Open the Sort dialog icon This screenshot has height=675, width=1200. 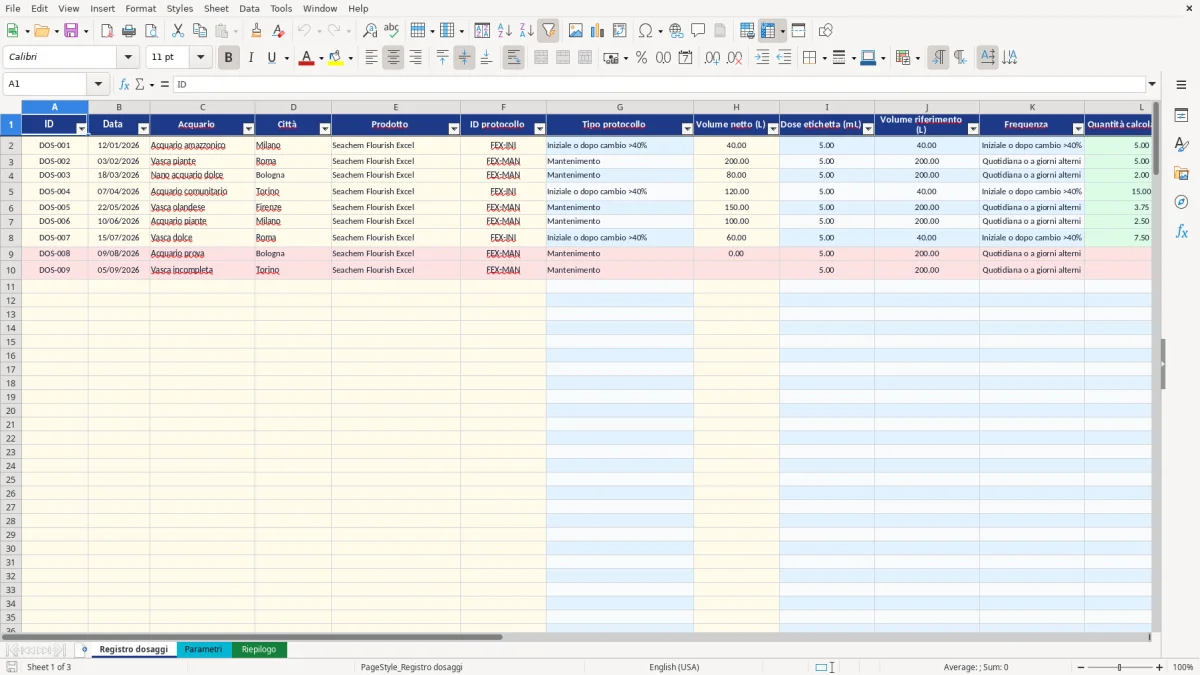482,31
